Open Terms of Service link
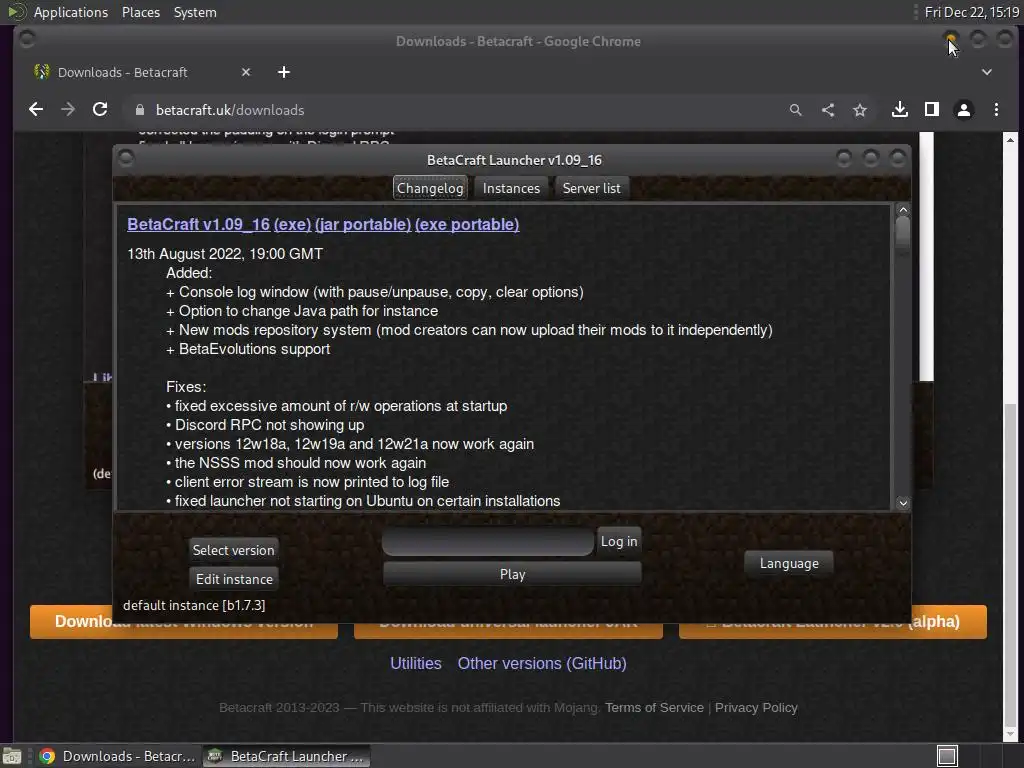 pos(654,707)
